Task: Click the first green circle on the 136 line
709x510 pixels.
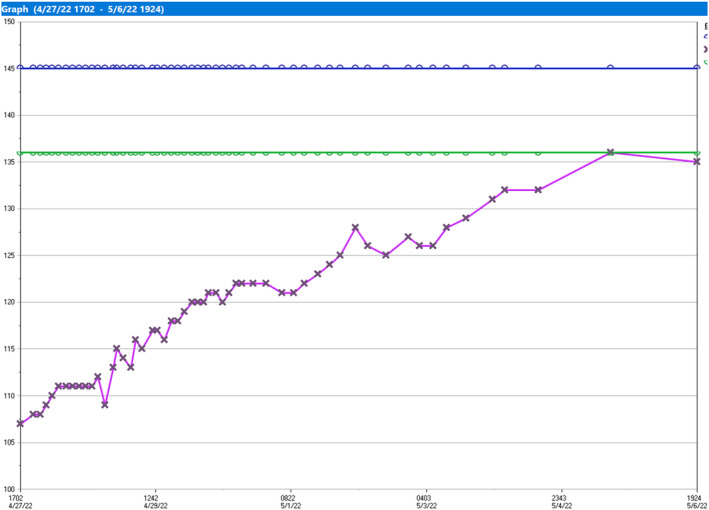Action: coord(20,153)
